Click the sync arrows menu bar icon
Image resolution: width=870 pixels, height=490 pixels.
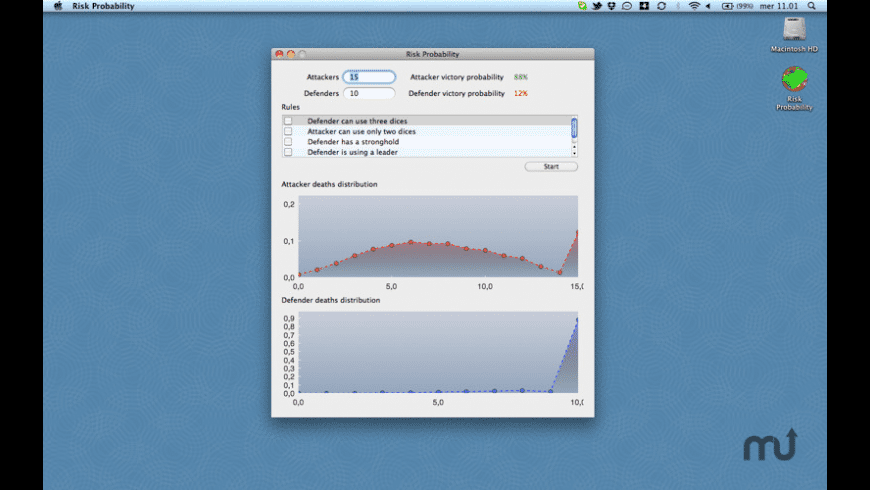tap(661, 6)
